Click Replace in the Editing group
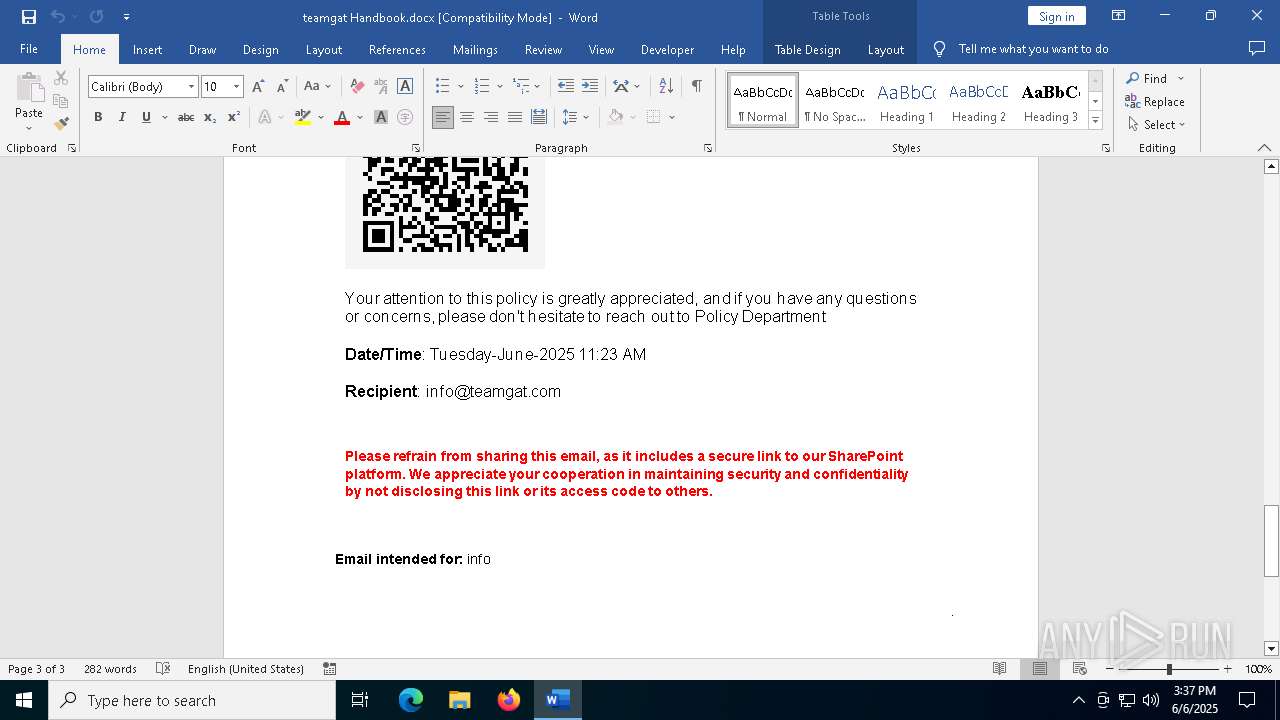 tap(1155, 101)
